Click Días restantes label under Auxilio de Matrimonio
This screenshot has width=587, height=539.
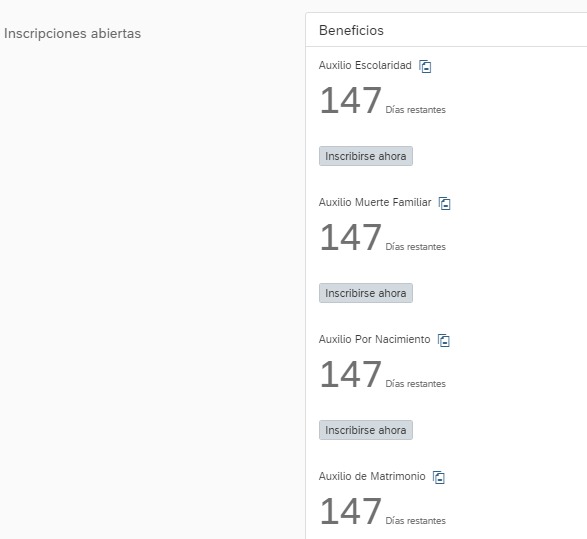pos(416,521)
